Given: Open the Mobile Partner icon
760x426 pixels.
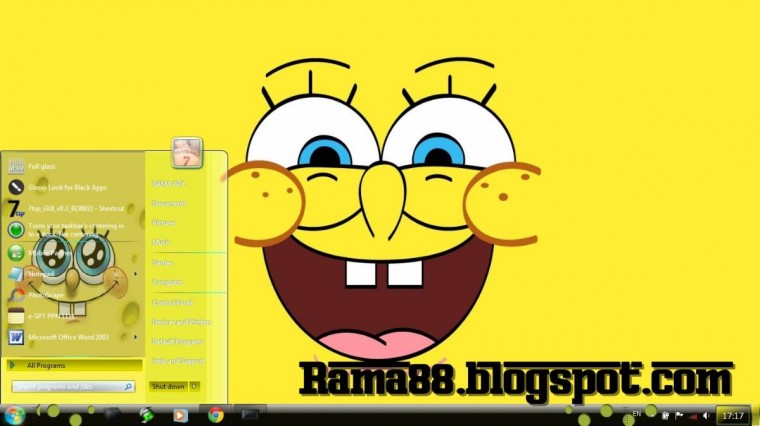Looking at the screenshot, I should coord(16,252).
